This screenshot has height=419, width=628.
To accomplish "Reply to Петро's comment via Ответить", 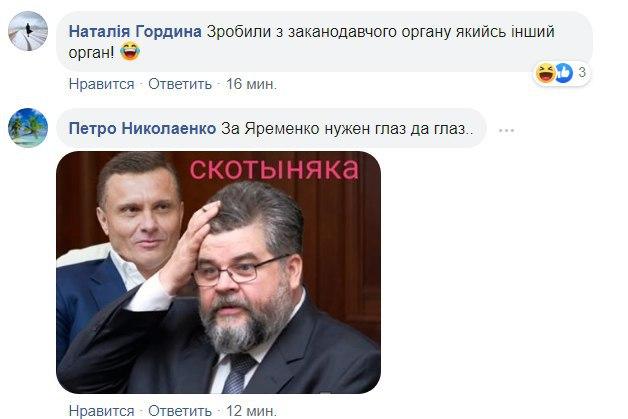I will pyautogui.click(x=180, y=411).
